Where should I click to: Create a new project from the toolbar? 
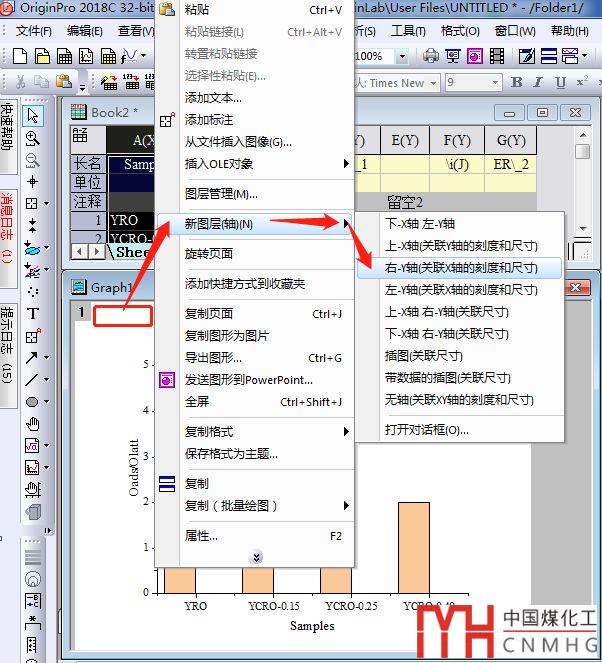(20, 56)
